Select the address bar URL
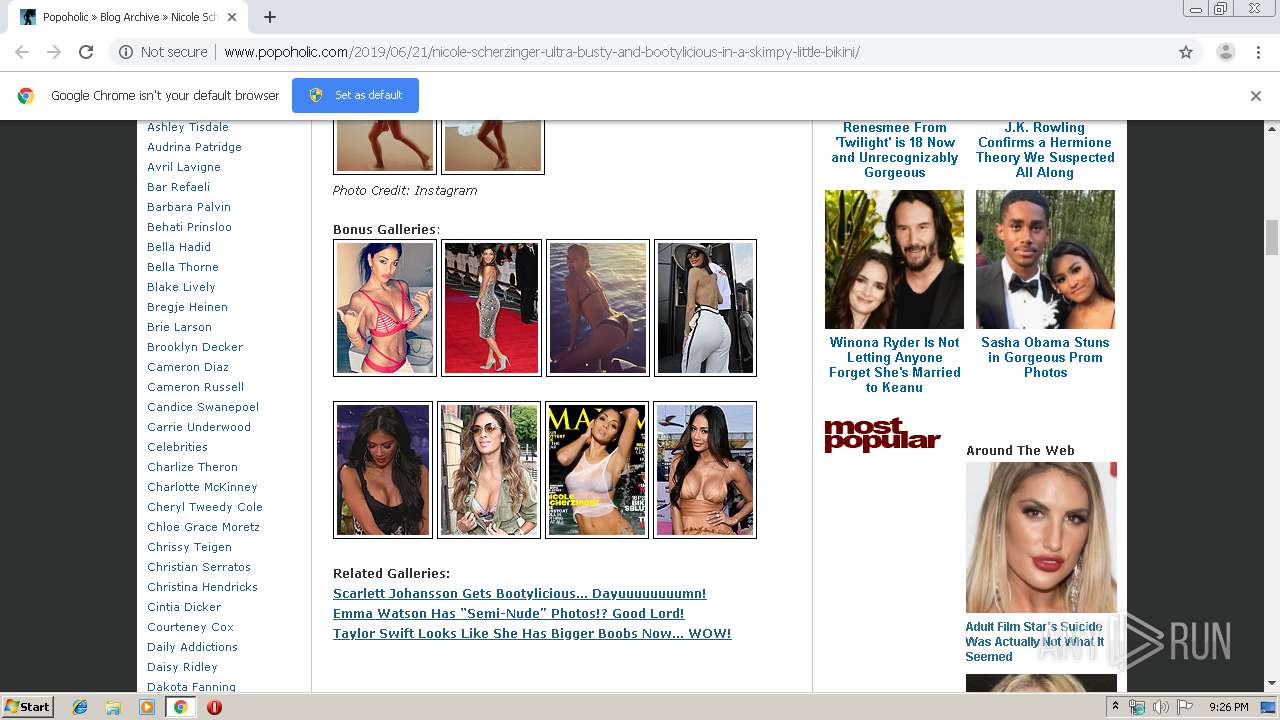 pos(541,52)
